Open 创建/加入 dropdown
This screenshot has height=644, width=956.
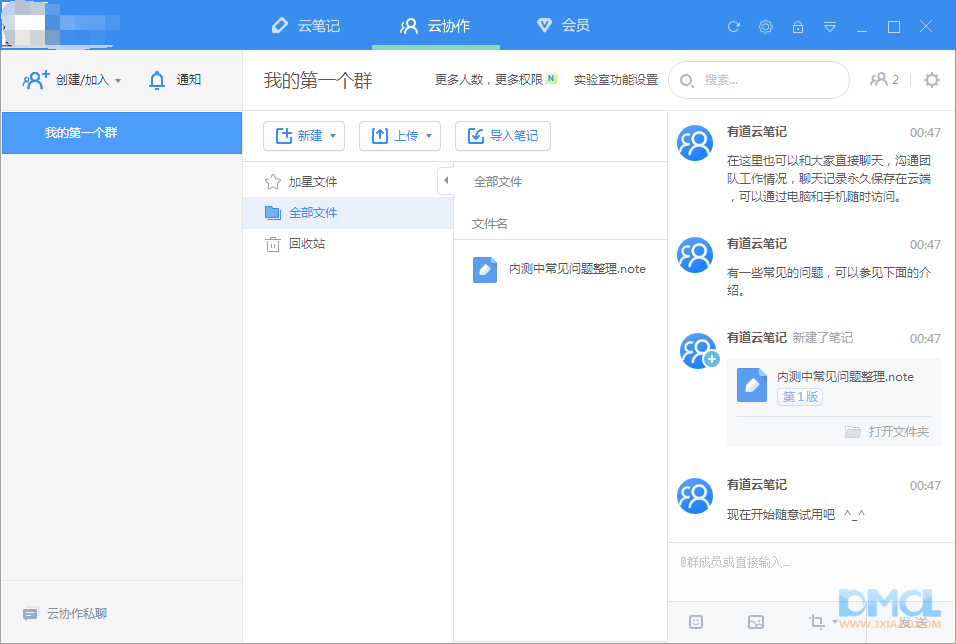72,80
